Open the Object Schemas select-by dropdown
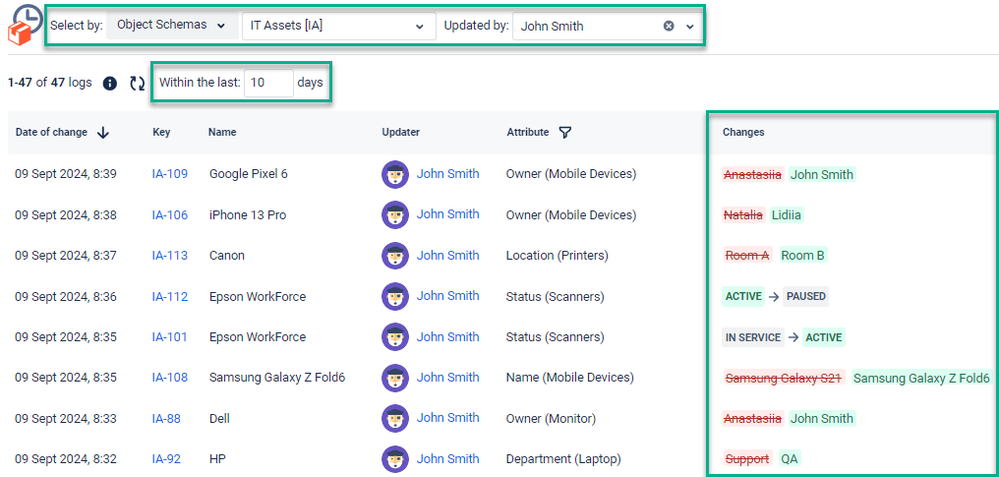The image size is (999, 477). (x=171, y=25)
